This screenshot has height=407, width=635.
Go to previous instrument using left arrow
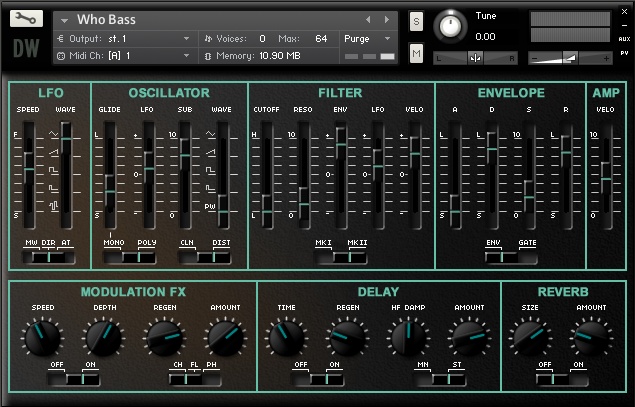369,19
